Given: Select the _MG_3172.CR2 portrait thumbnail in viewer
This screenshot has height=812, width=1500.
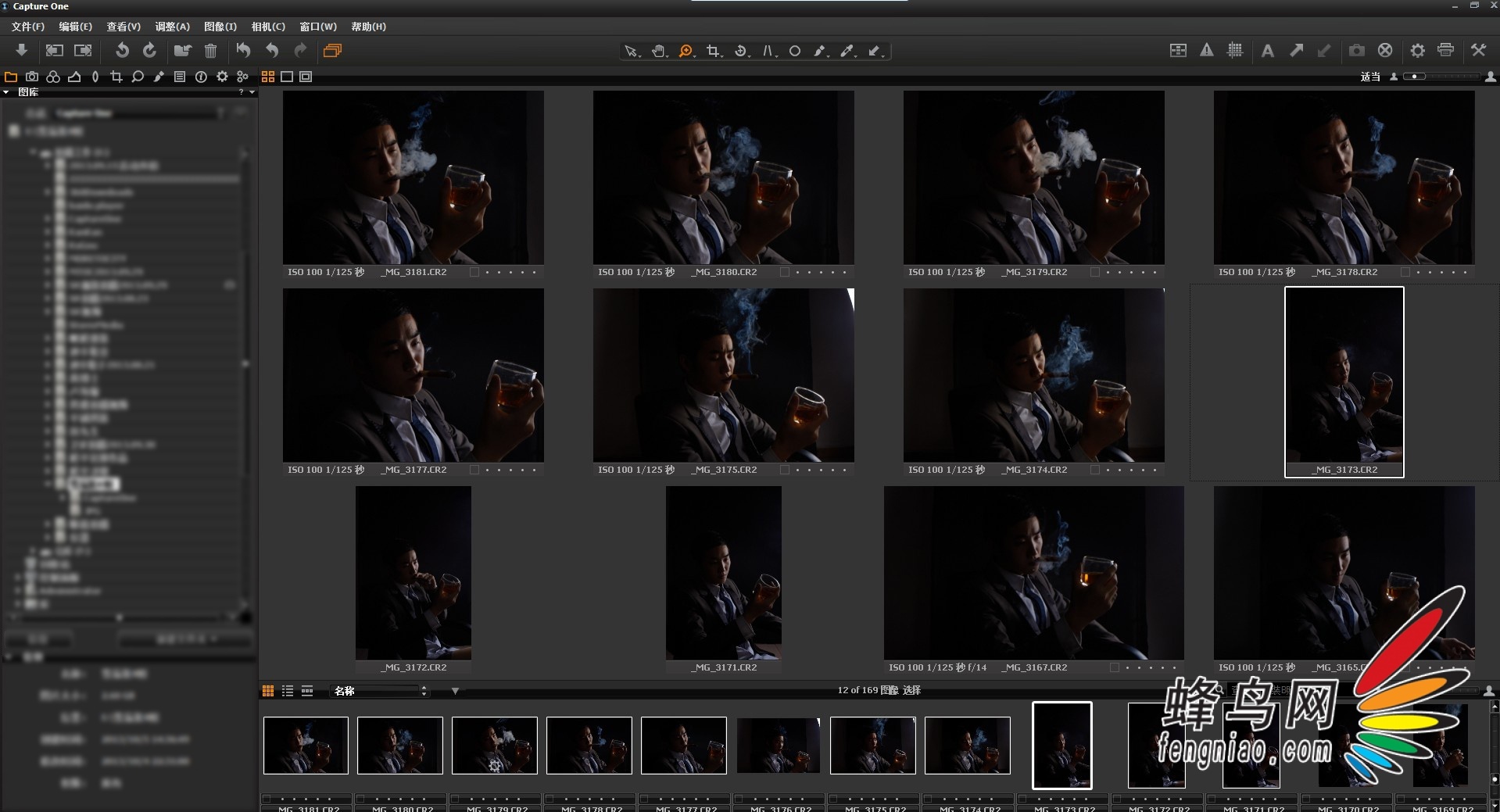Looking at the screenshot, I should coord(413,573).
